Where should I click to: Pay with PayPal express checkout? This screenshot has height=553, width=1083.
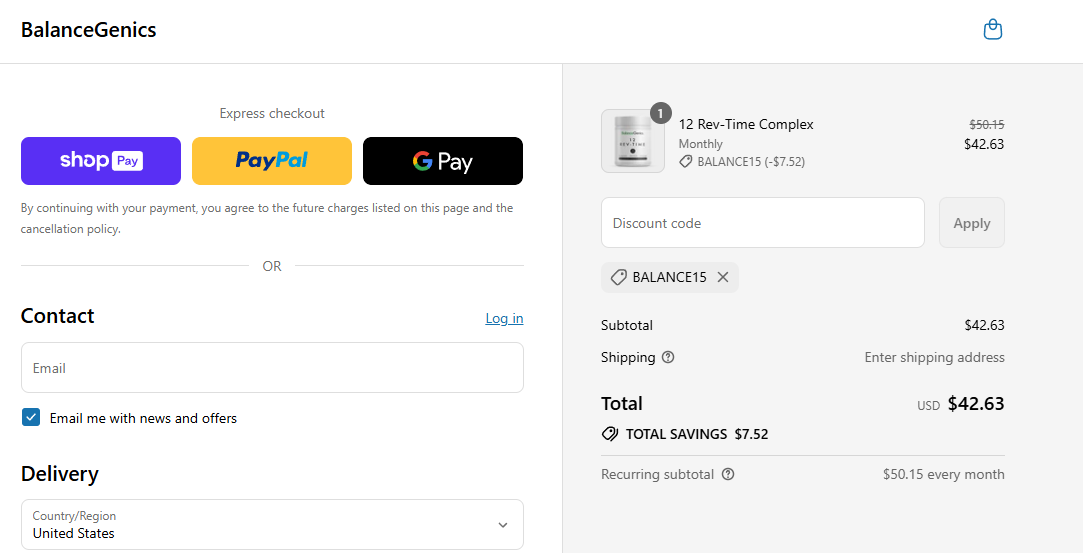click(x=272, y=161)
